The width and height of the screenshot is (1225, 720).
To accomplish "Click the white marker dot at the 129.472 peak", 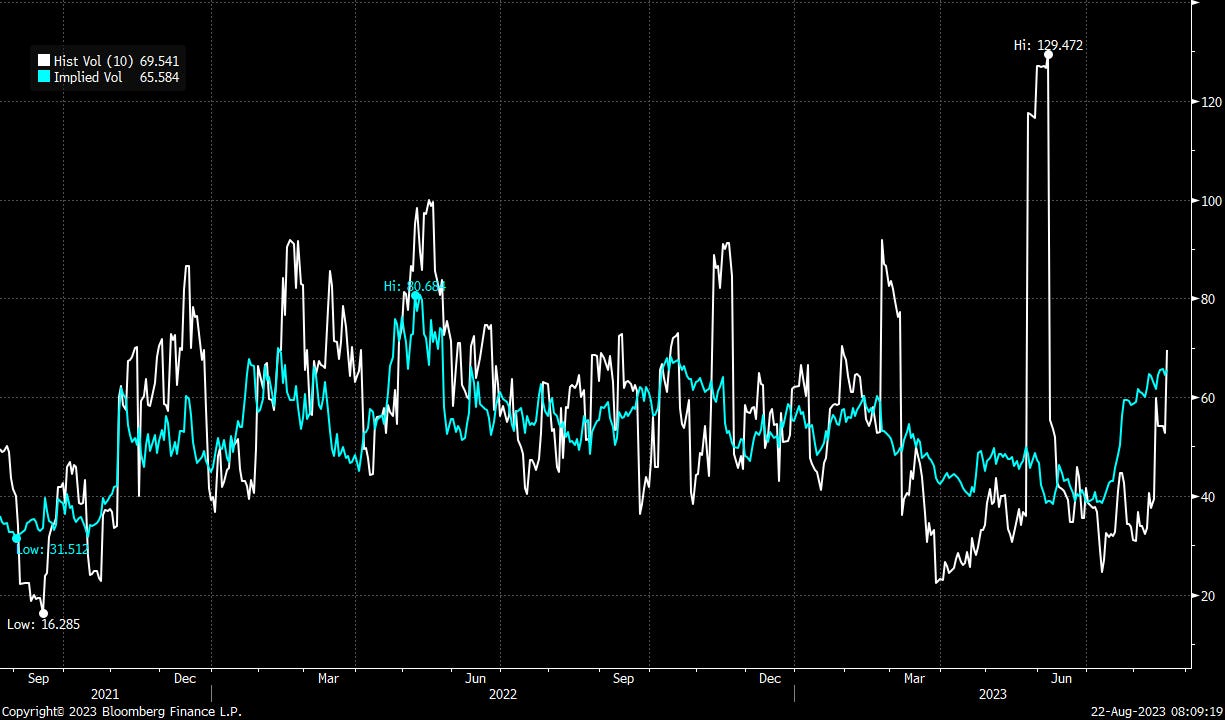I will pos(1048,55).
